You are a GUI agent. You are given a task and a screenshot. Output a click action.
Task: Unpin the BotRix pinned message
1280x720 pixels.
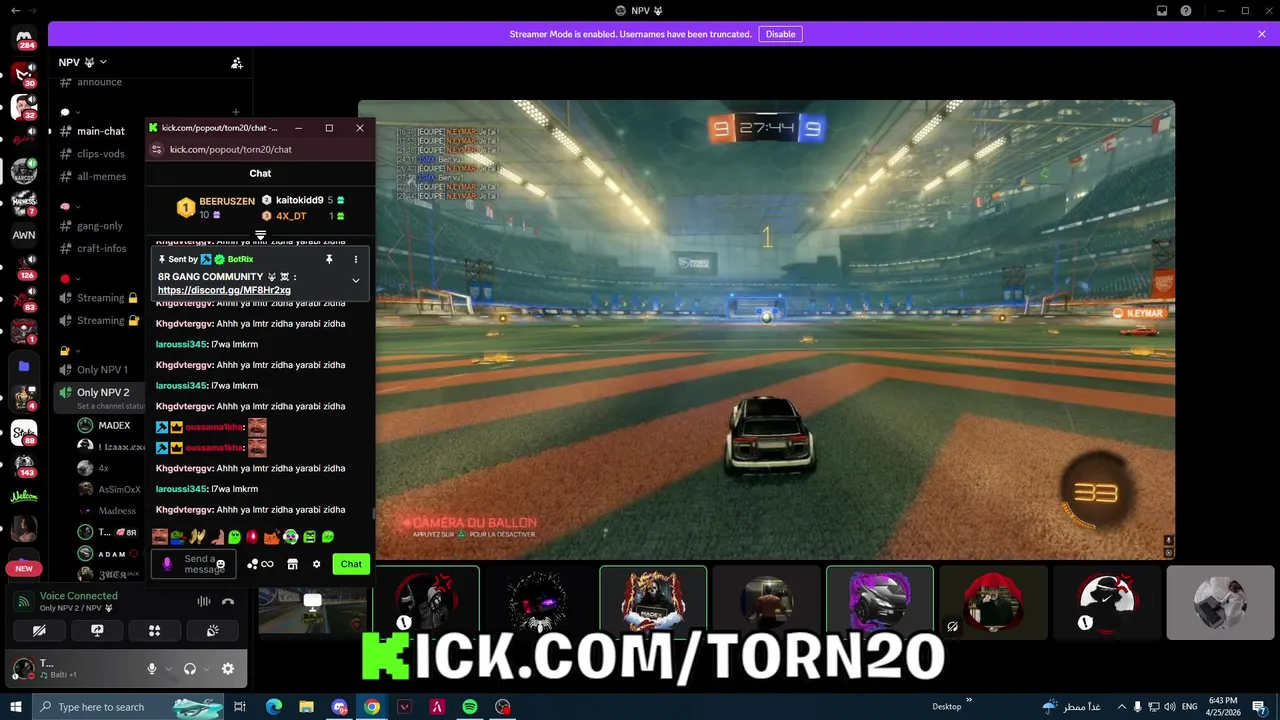click(x=329, y=259)
